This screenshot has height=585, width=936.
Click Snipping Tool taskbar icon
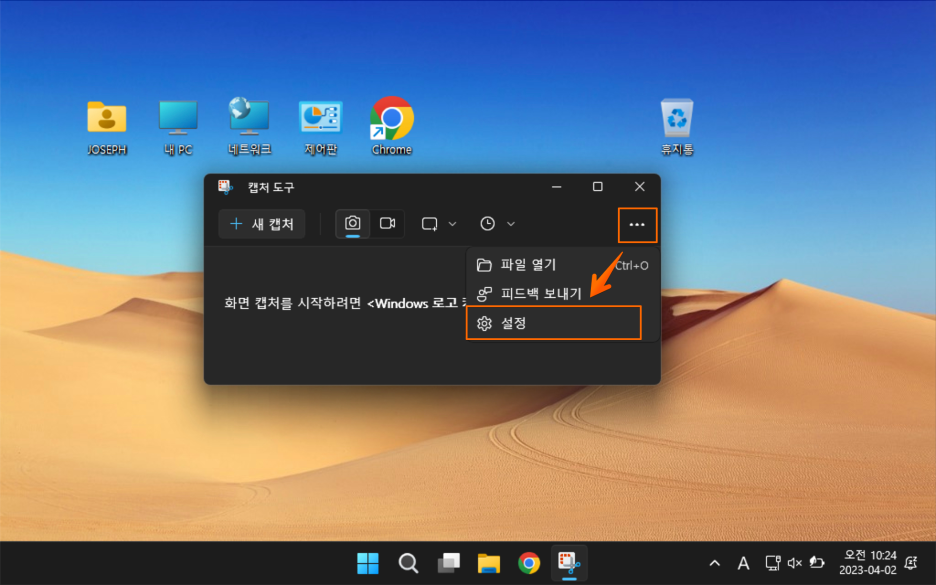pos(569,563)
